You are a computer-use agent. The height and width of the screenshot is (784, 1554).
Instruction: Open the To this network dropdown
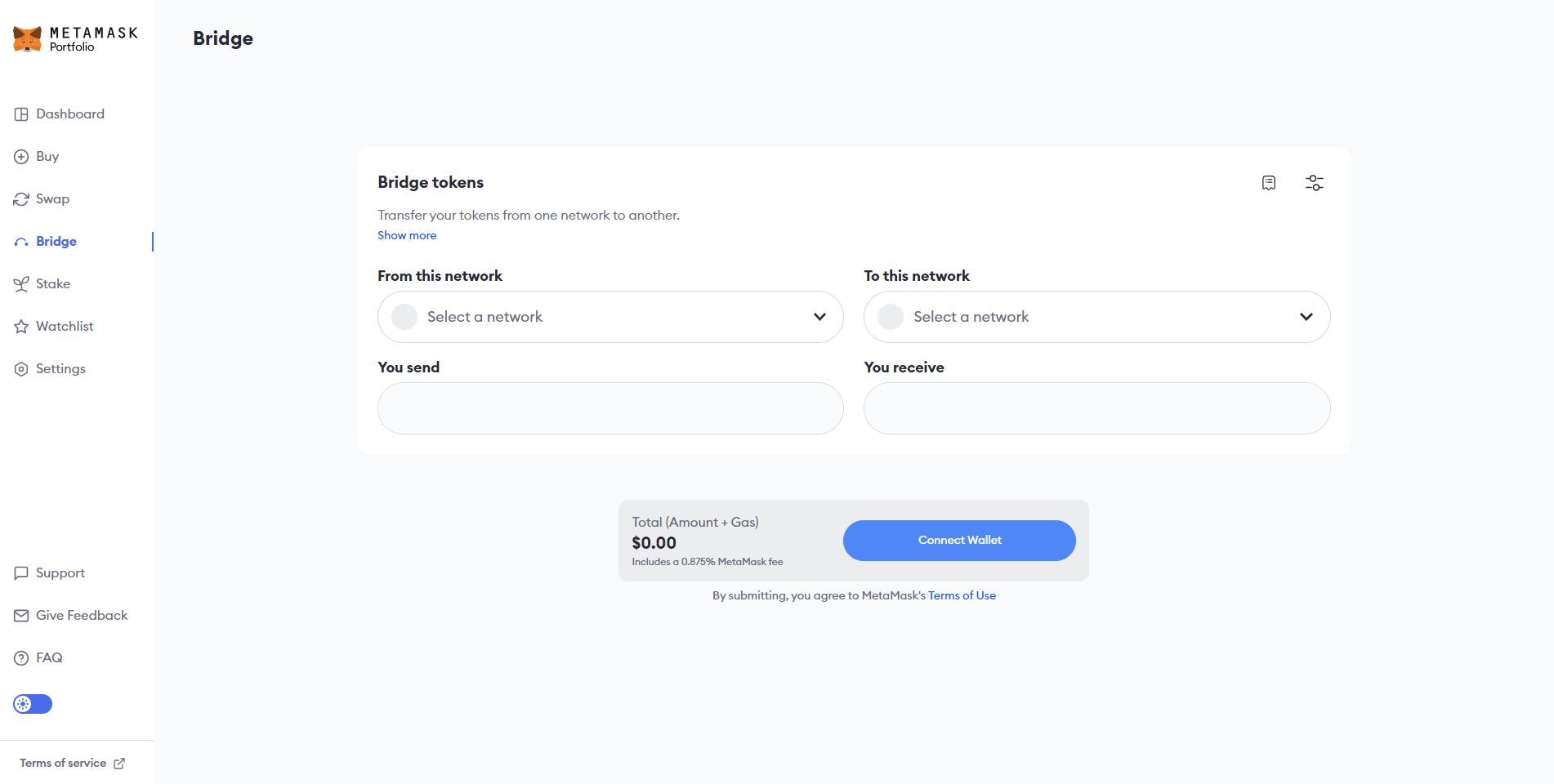1097,317
